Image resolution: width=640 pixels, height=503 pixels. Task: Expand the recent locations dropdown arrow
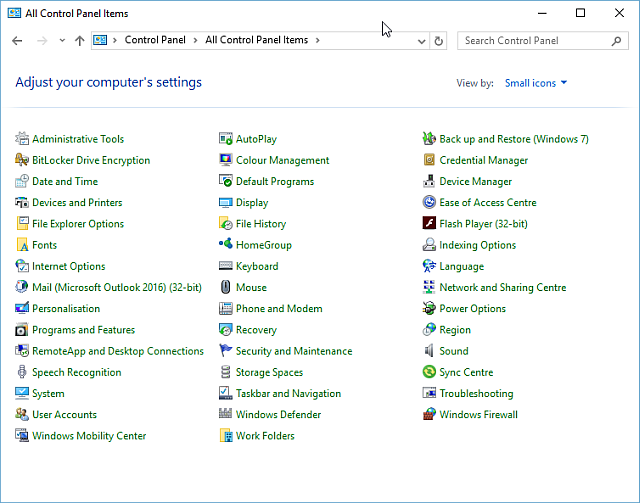pyautogui.click(x=62, y=41)
